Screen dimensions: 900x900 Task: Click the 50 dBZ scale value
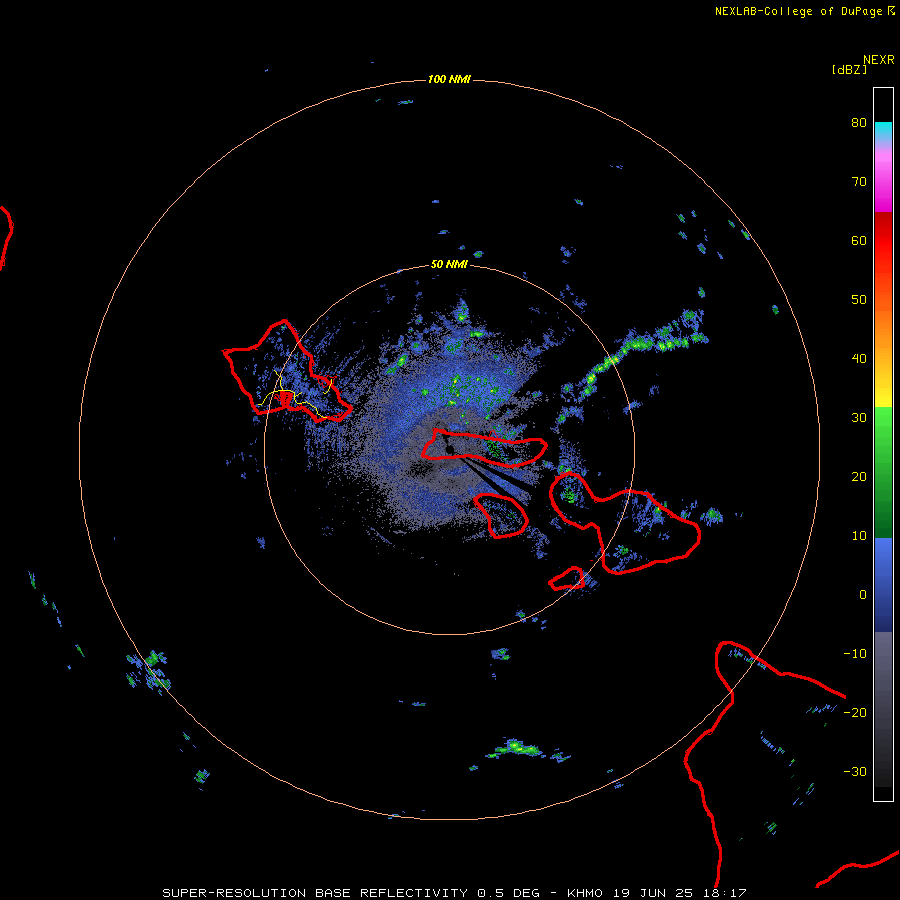(859, 300)
